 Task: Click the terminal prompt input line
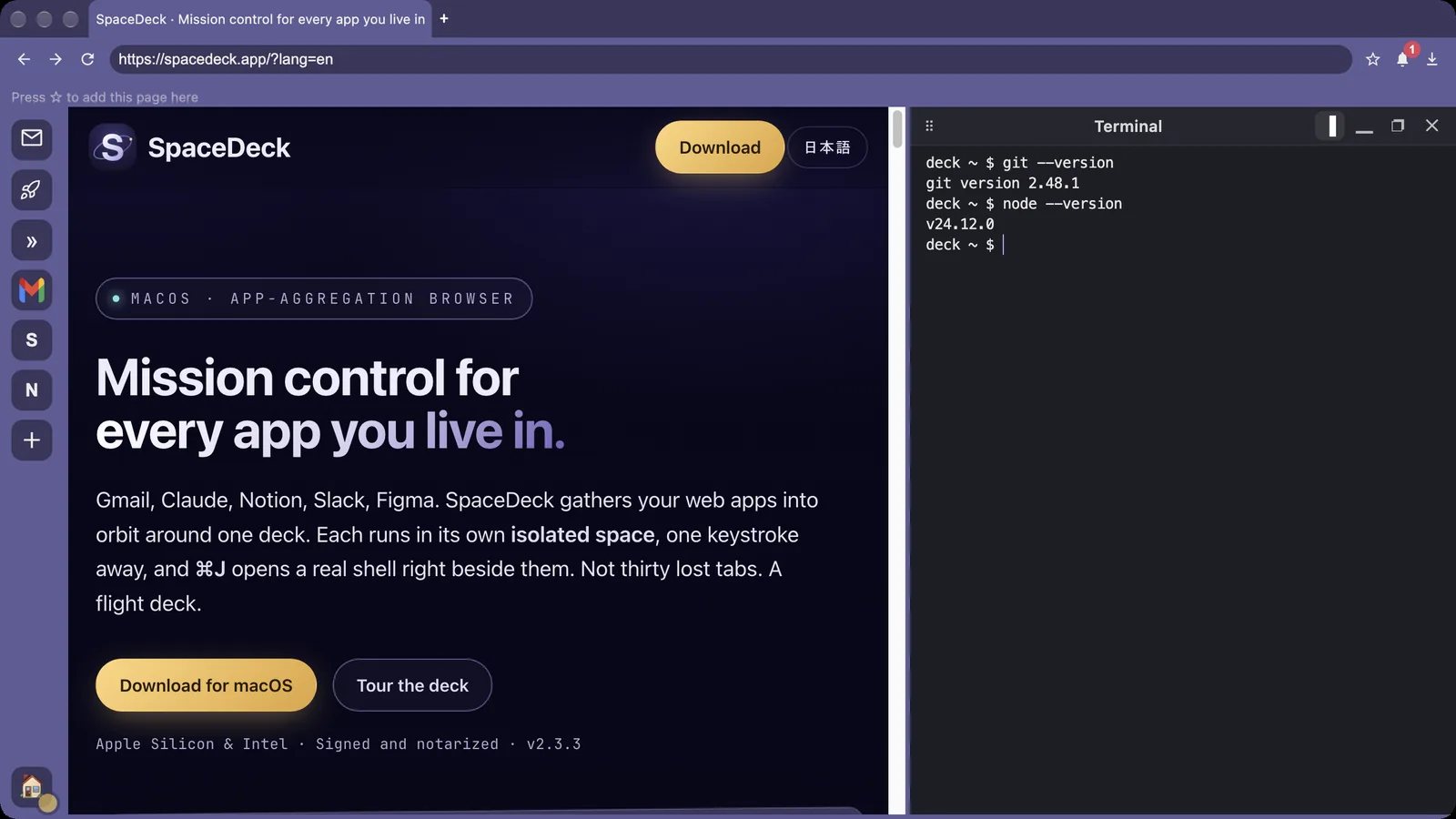click(x=965, y=245)
